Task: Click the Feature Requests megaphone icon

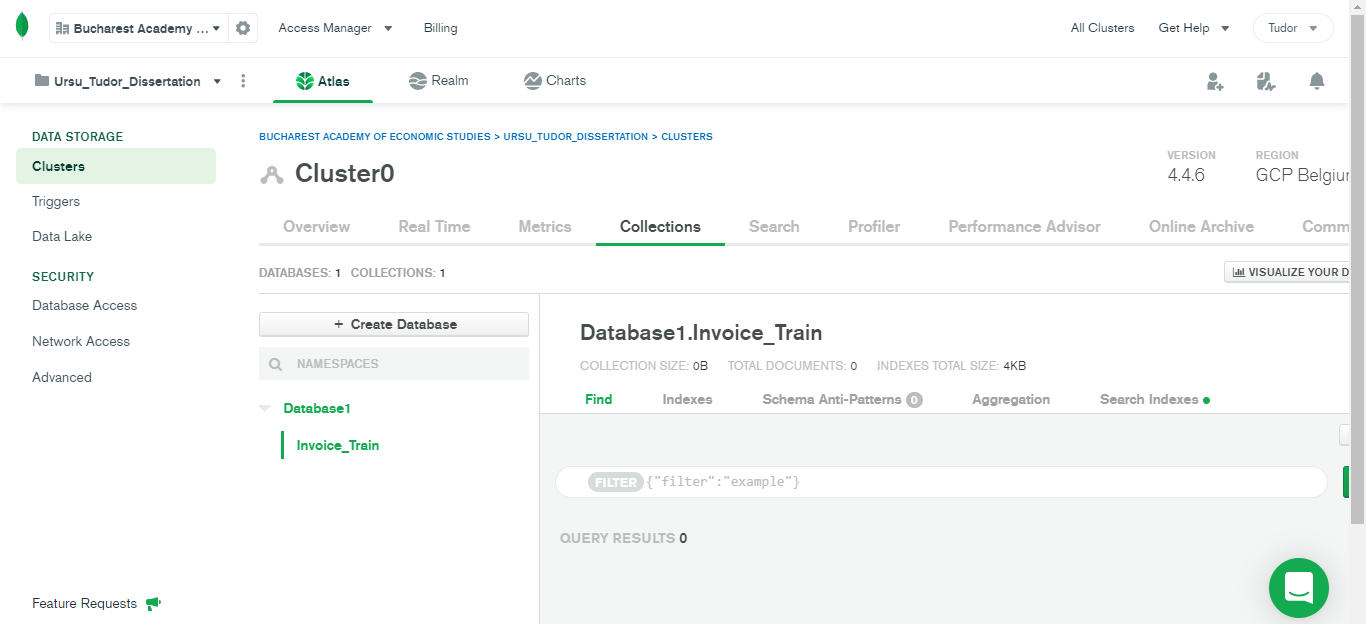Action: coord(153,603)
